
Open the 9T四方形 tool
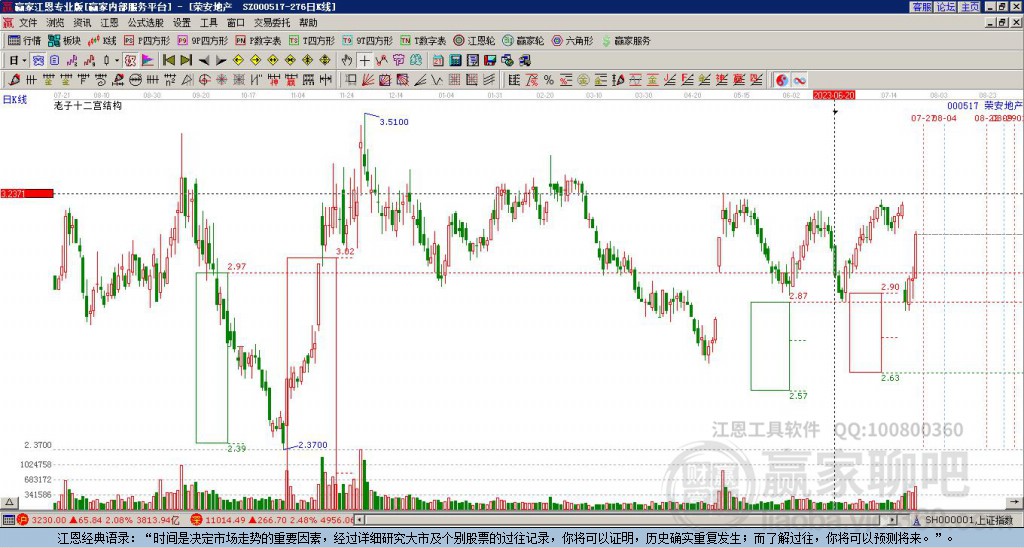pyautogui.click(x=368, y=40)
